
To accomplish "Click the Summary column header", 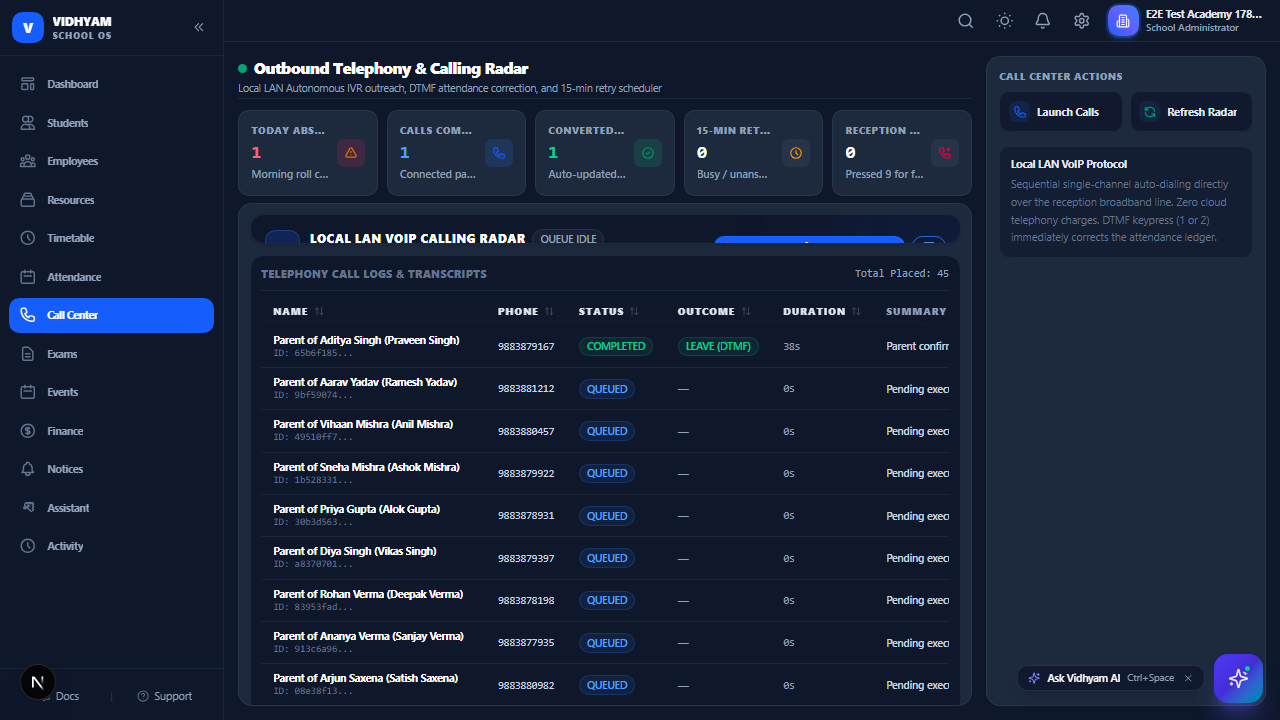I will coord(916,312).
